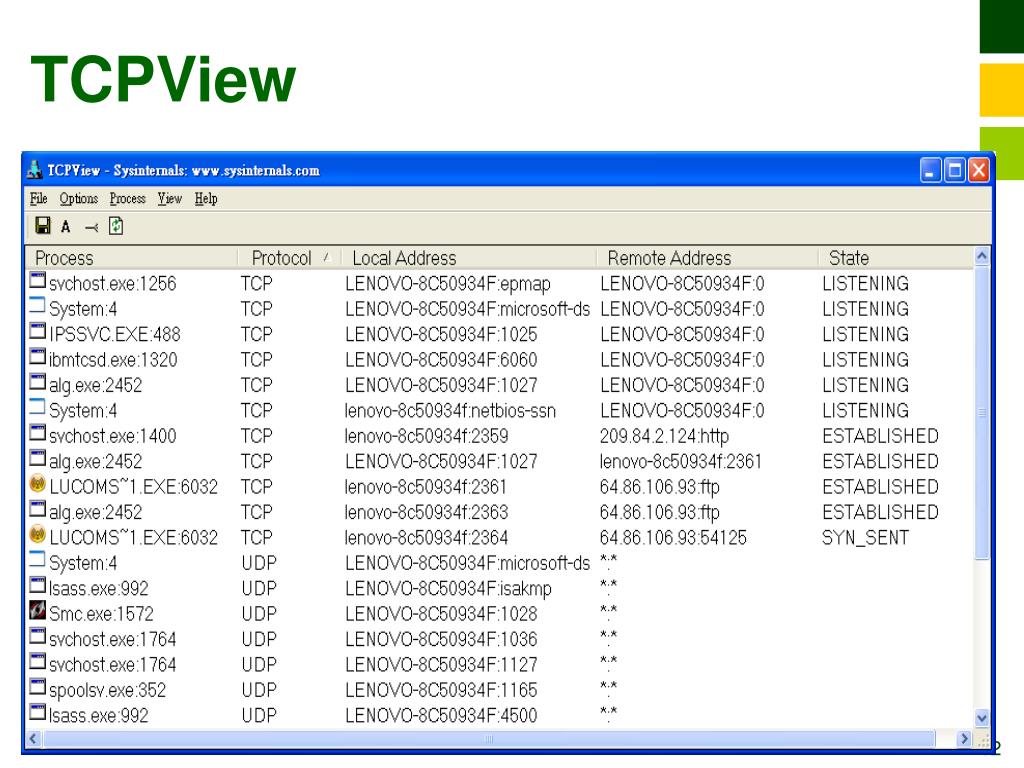Image resolution: width=1024 pixels, height=768 pixels.
Task: Click the Save toolbar icon
Action: (x=42, y=225)
